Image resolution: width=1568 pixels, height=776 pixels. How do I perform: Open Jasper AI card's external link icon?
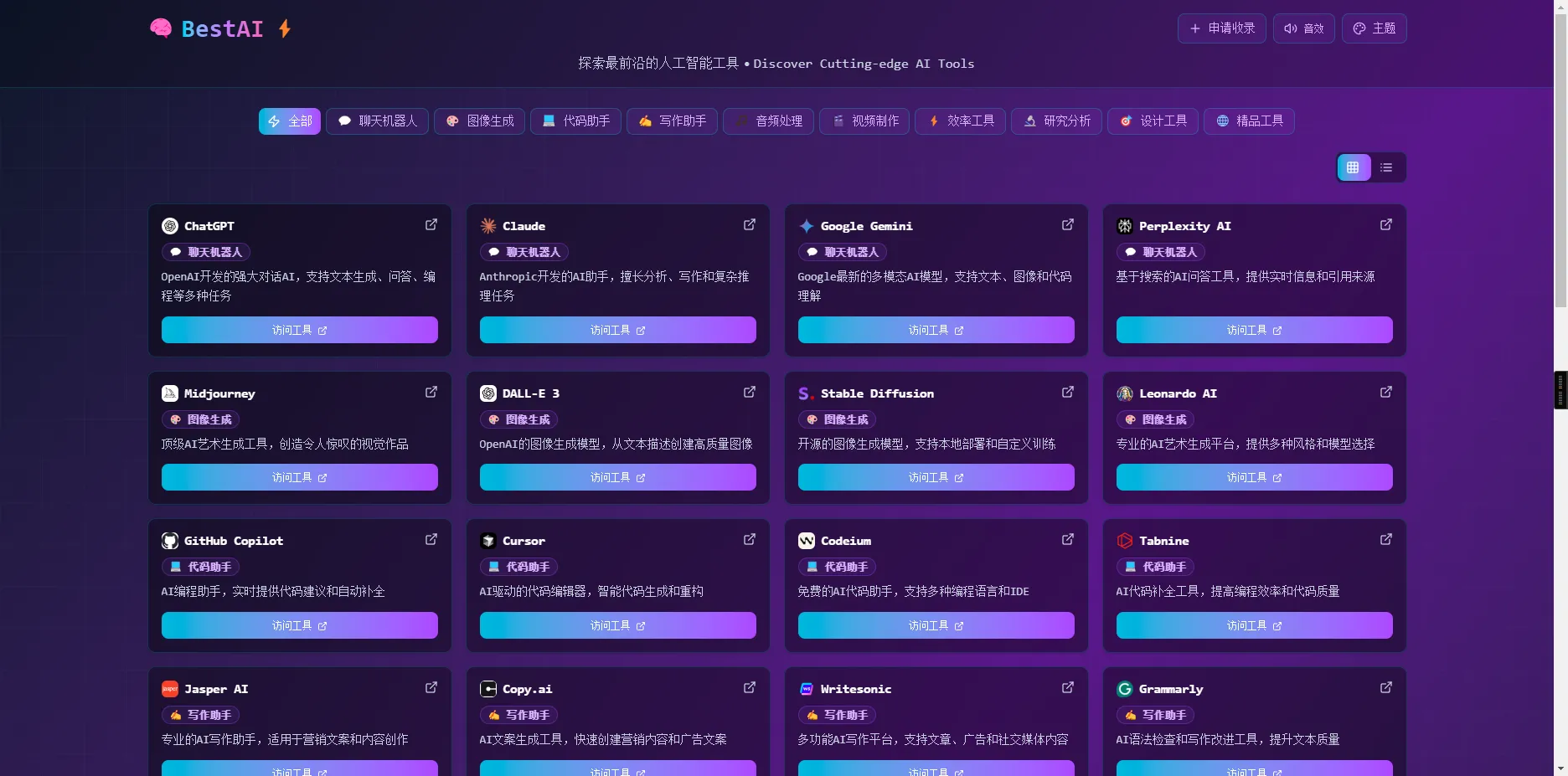click(431, 687)
